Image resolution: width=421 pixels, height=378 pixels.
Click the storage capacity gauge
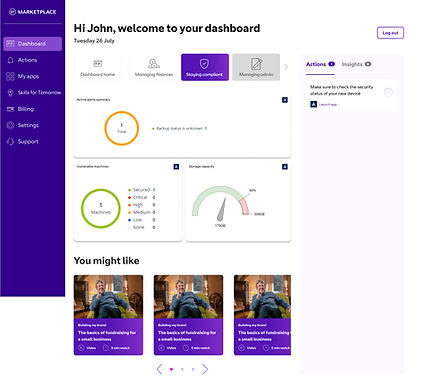[220, 203]
